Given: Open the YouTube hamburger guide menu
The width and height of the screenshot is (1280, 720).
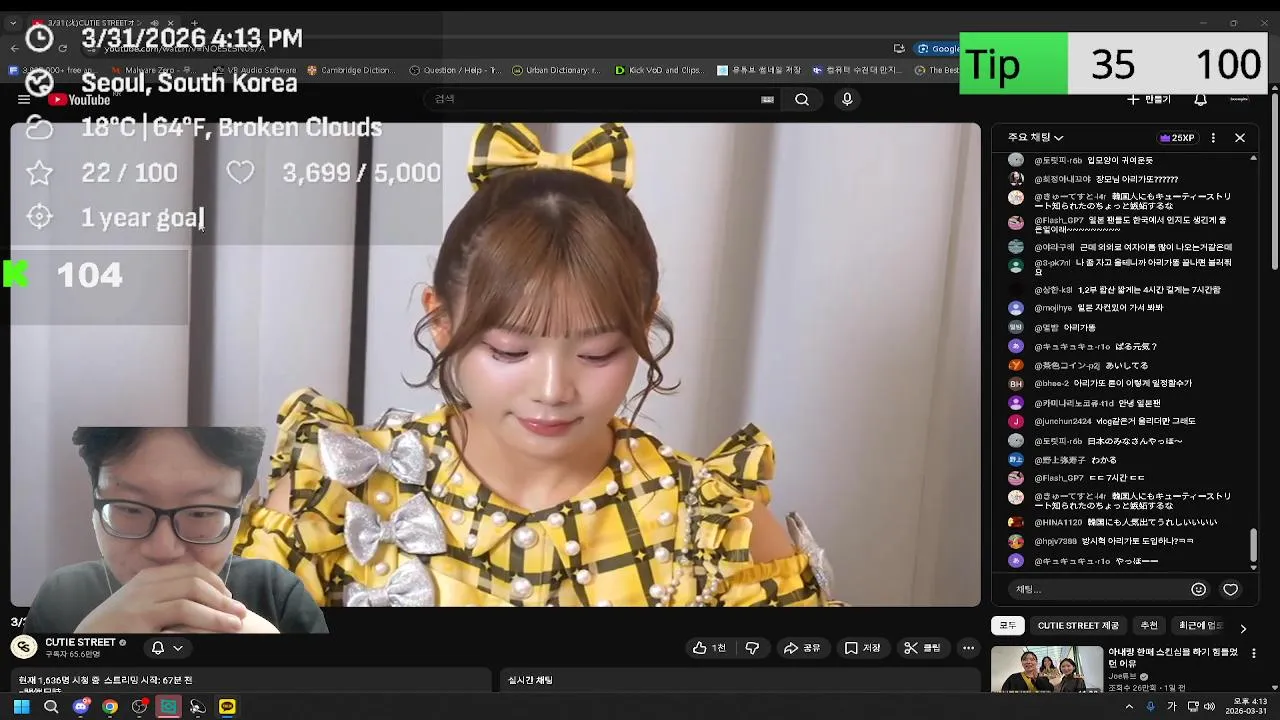Looking at the screenshot, I should click(23, 99).
